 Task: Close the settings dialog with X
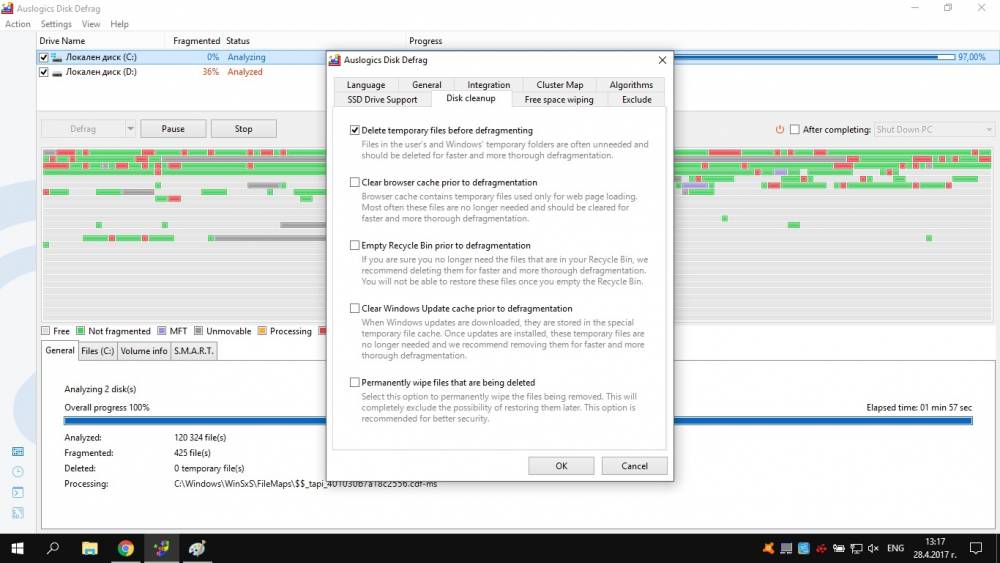tap(662, 60)
